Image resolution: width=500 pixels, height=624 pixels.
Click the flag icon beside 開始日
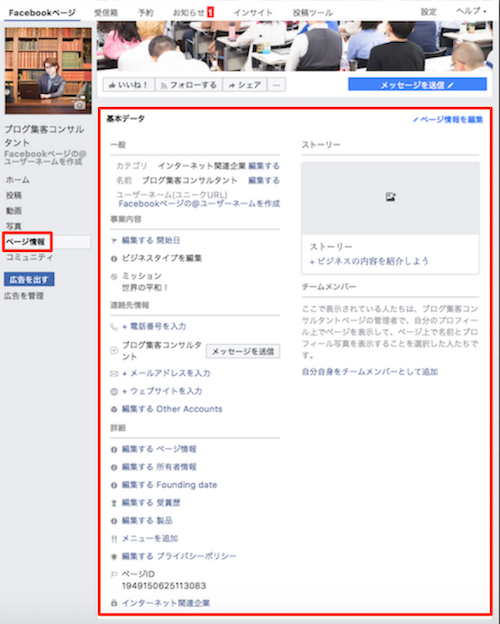coord(114,241)
